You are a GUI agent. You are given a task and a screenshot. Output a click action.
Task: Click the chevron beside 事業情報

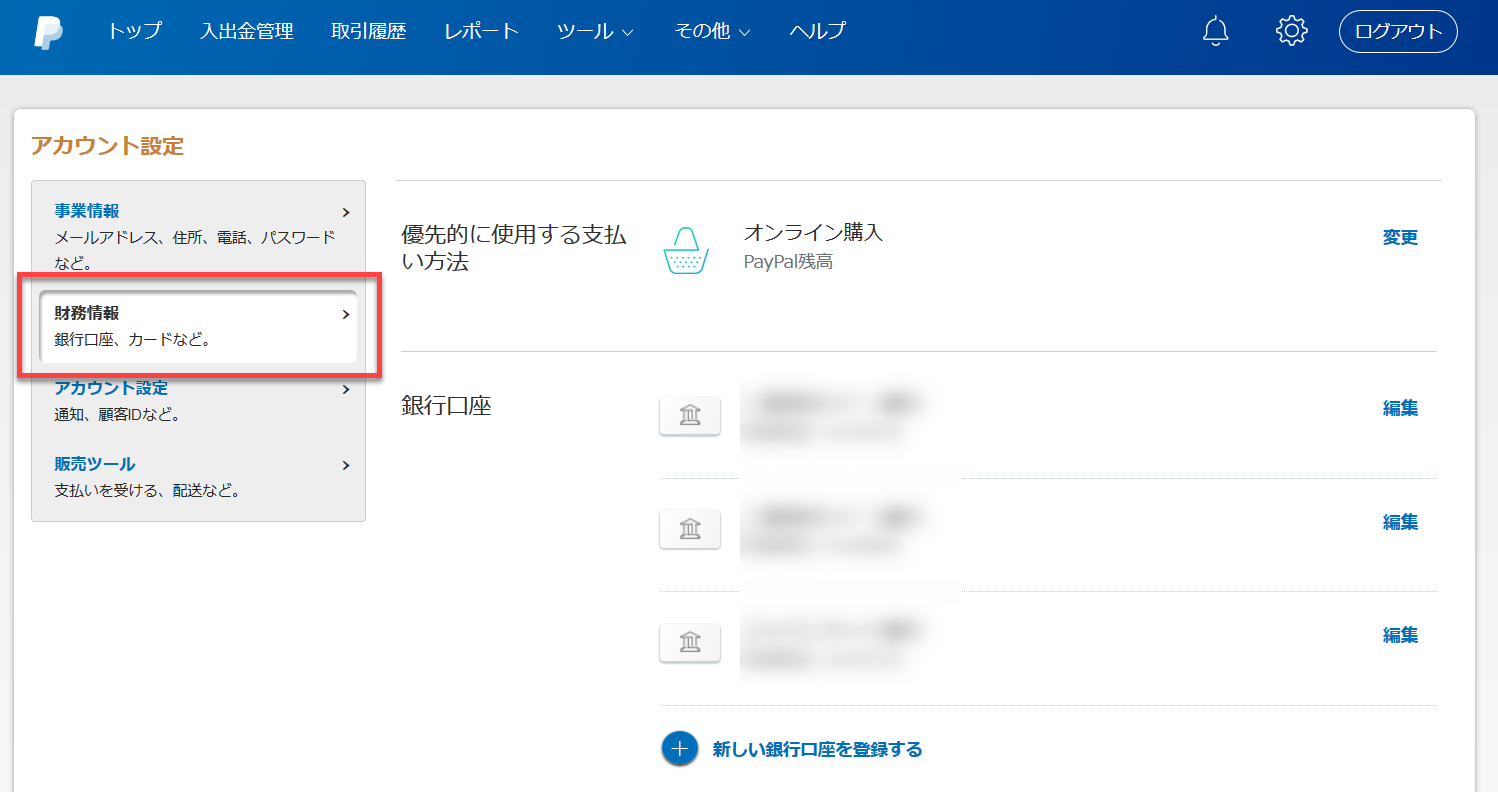tap(346, 212)
